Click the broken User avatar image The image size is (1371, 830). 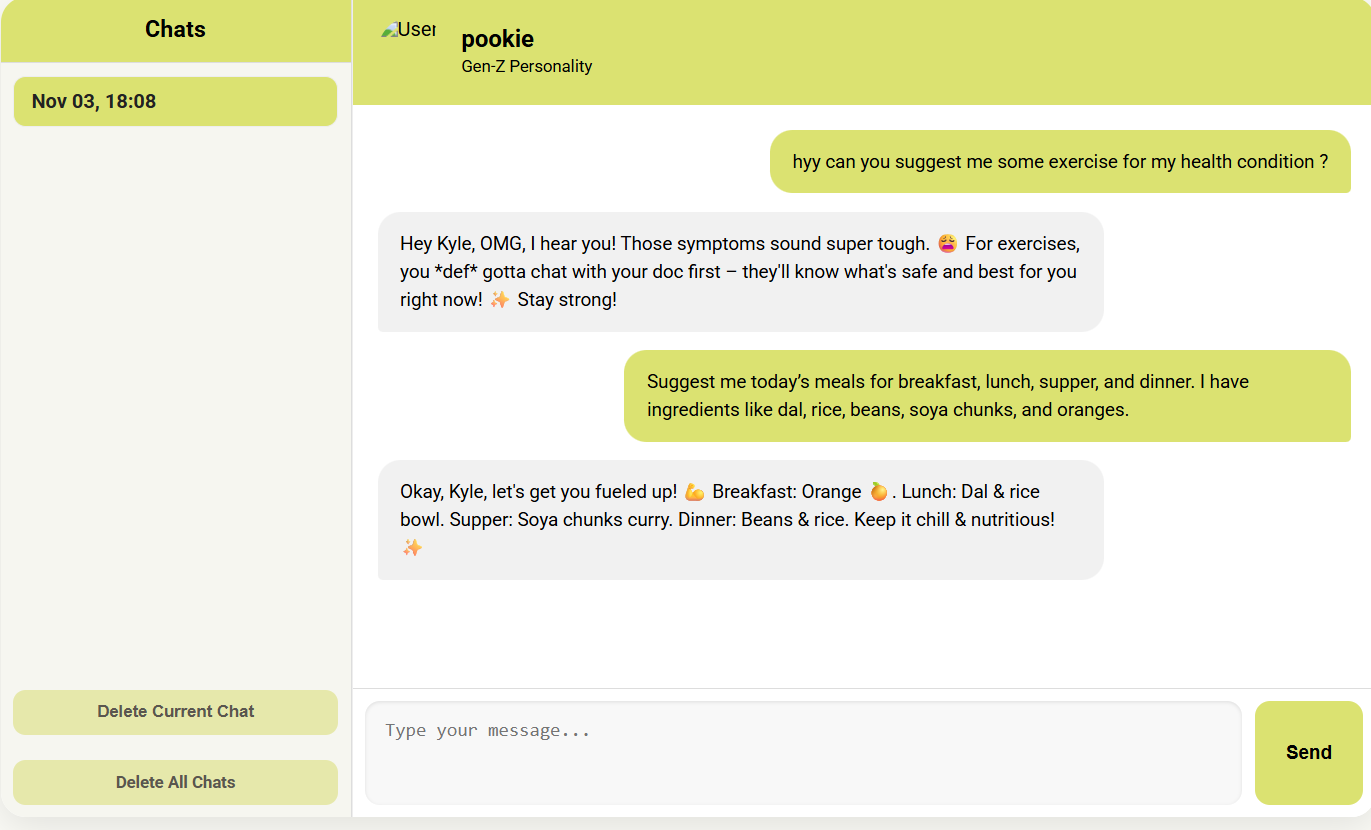point(408,30)
